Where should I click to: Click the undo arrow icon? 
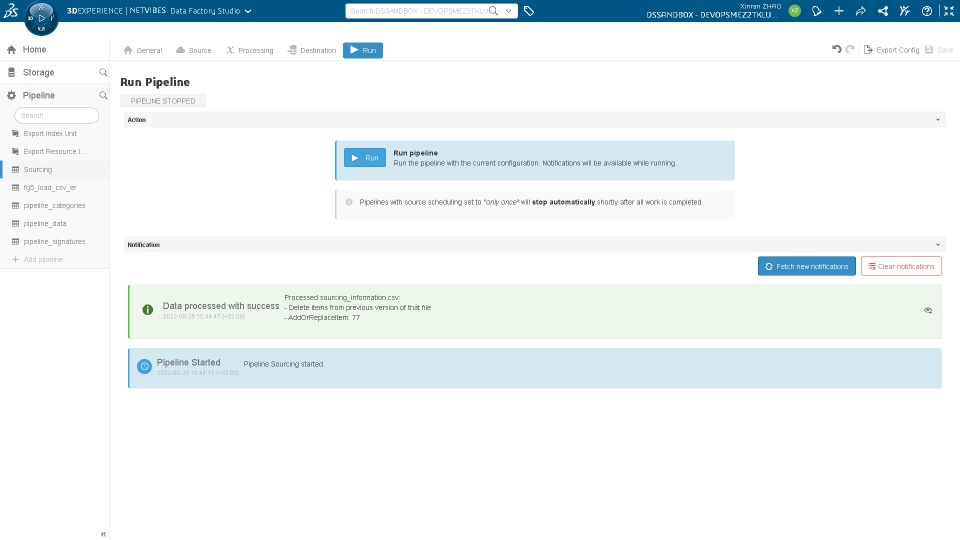pos(836,50)
